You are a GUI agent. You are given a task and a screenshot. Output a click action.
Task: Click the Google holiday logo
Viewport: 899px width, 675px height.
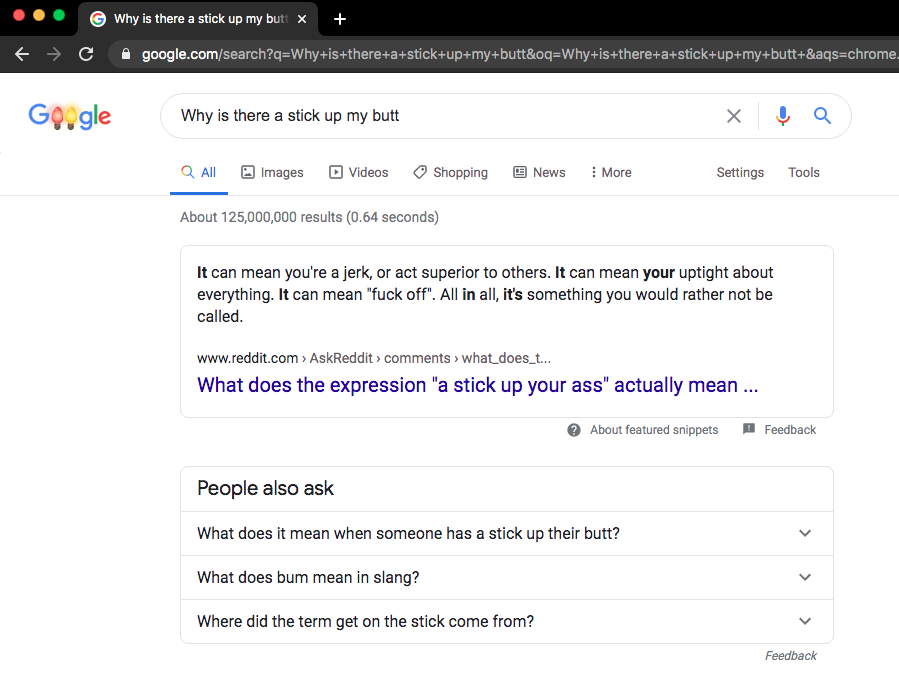(x=69, y=116)
